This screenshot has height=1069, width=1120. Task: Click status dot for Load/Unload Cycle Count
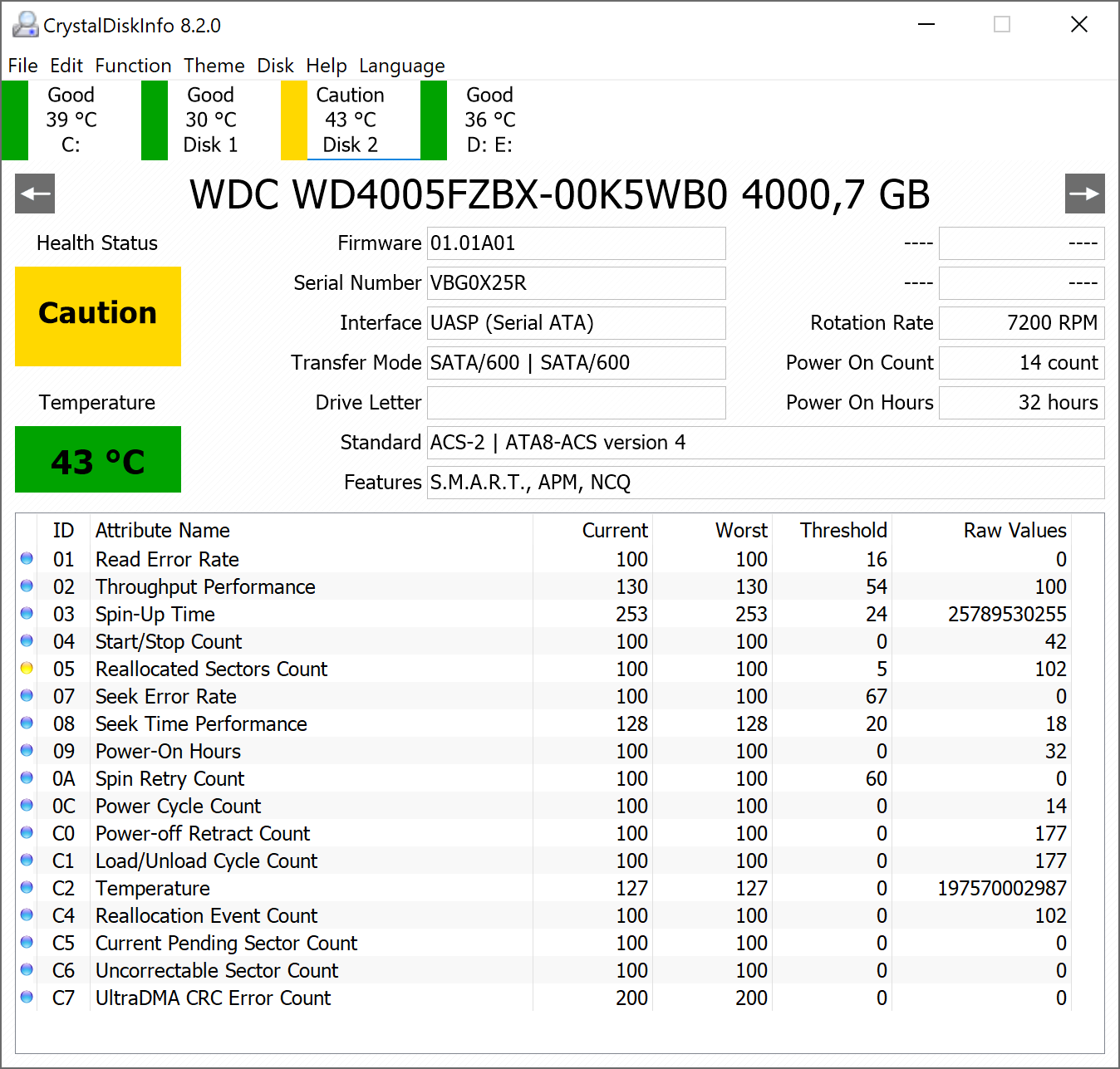(x=27, y=861)
